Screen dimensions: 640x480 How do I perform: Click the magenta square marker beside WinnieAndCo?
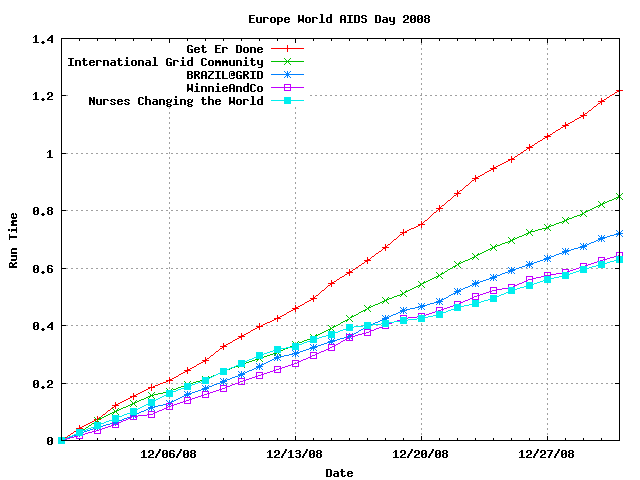(x=286, y=88)
